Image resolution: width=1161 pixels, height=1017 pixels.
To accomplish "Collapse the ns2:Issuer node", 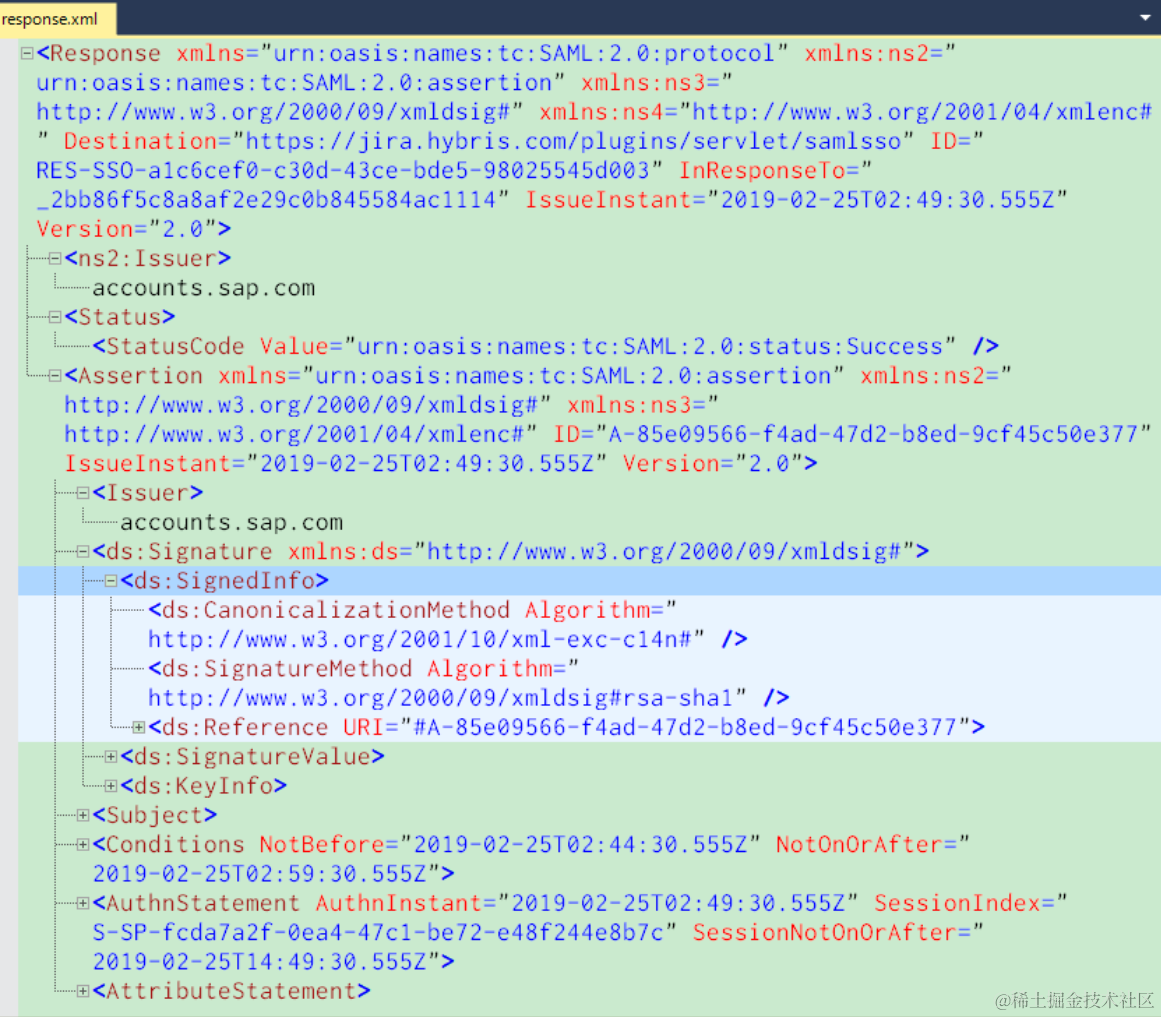I will 55,258.
